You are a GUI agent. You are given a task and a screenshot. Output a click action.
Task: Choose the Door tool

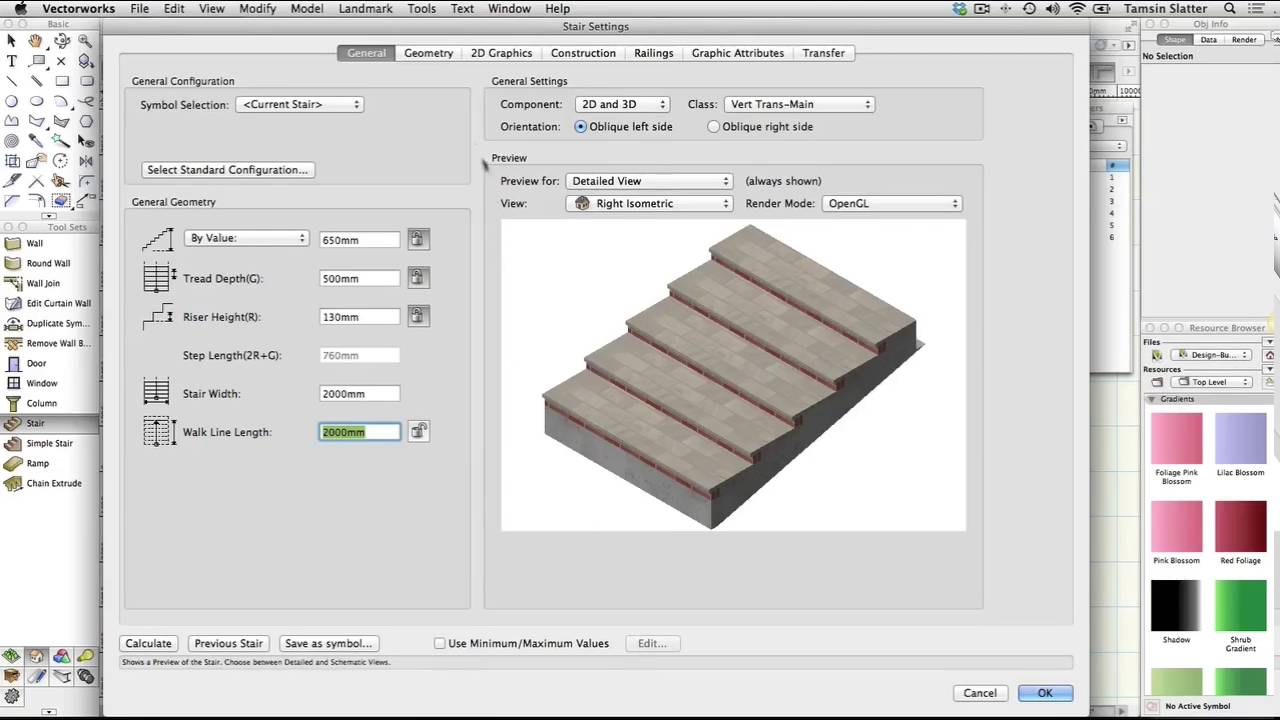[x=50, y=363]
